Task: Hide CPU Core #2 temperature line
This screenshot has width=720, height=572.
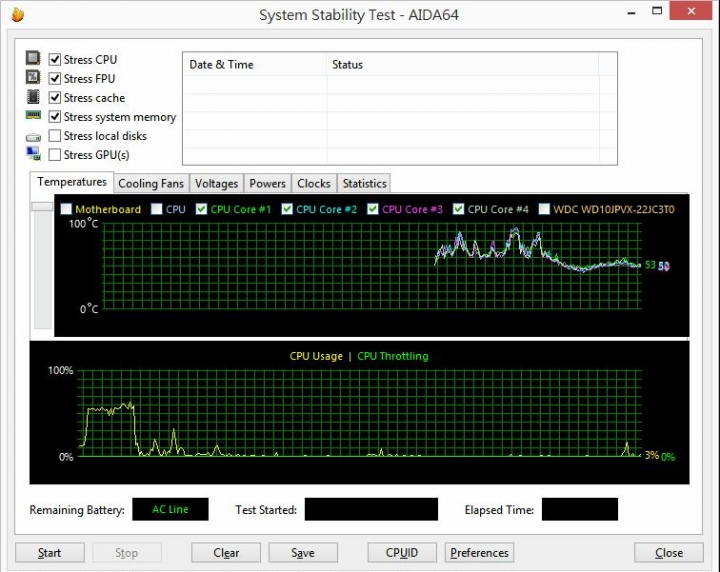Action: point(287,209)
